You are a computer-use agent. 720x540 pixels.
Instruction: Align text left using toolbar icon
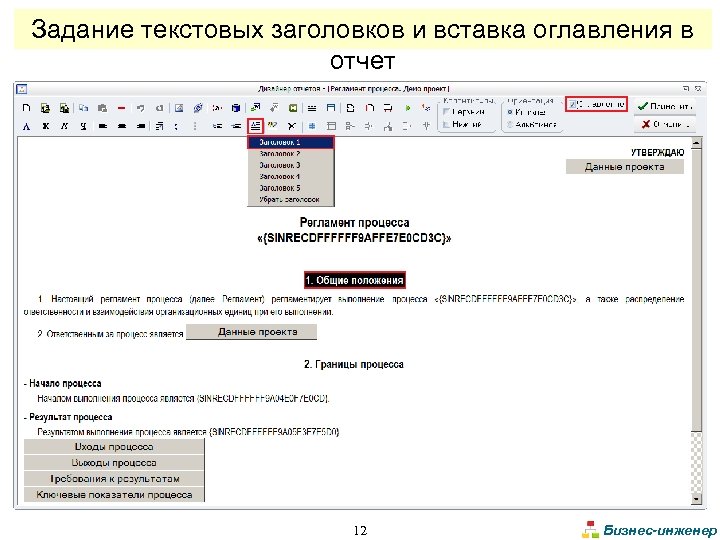102,126
